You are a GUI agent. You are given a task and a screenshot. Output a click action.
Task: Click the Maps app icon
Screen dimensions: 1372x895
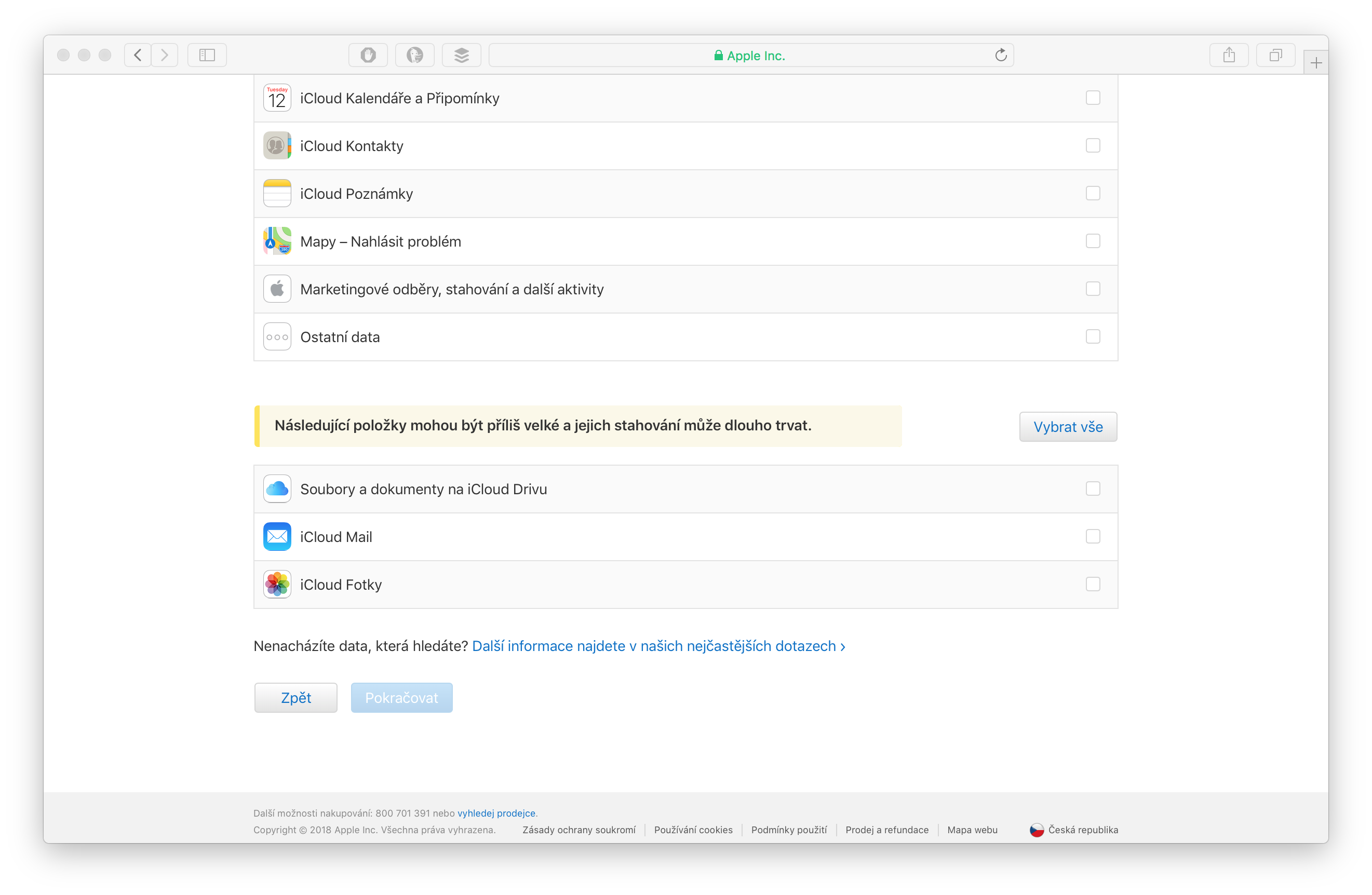277,241
